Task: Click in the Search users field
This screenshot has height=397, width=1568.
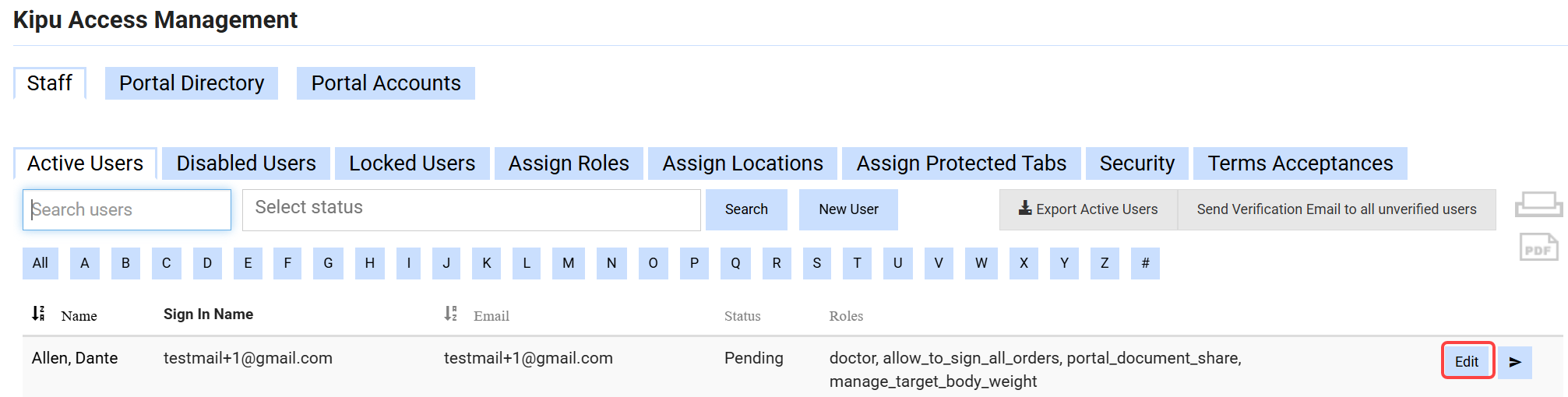Action: click(127, 209)
